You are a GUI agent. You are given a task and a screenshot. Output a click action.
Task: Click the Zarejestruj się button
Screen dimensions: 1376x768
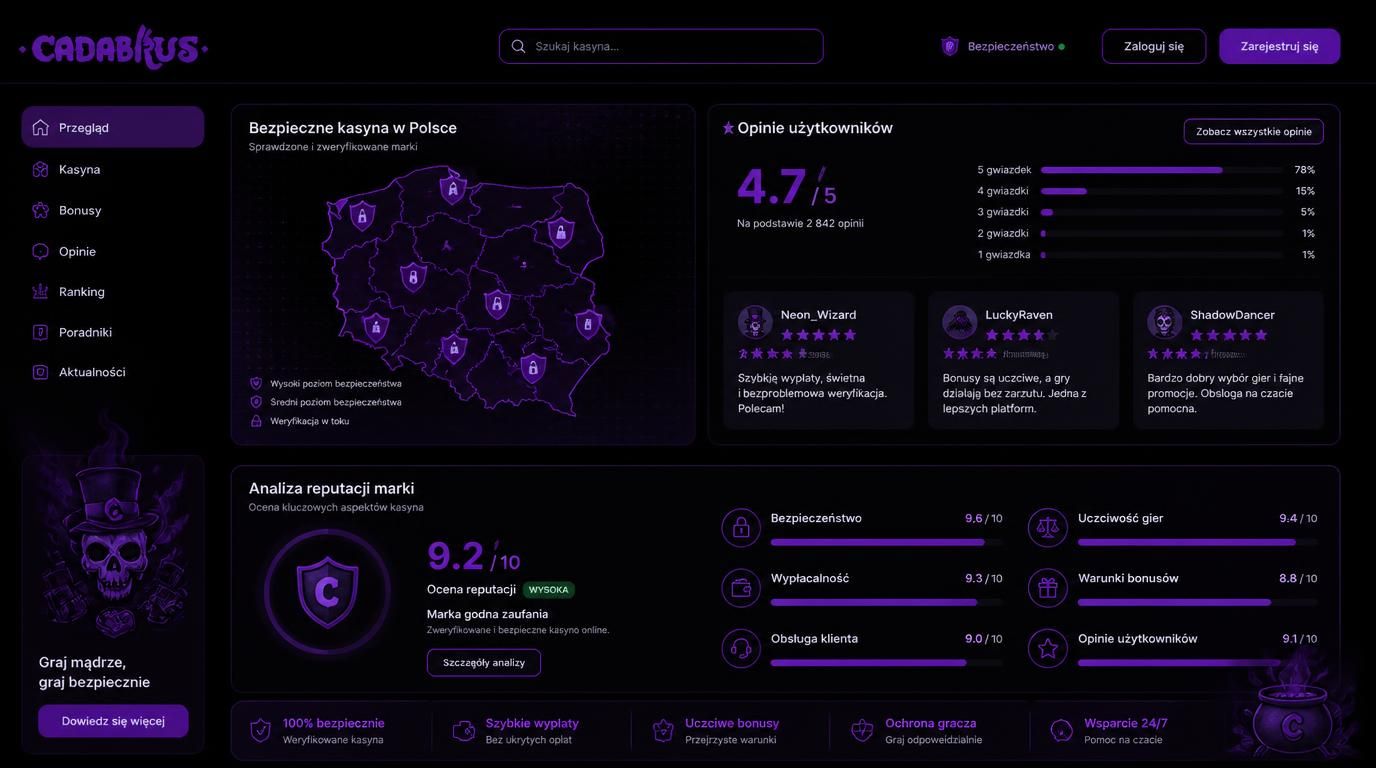tap(1279, 46)
